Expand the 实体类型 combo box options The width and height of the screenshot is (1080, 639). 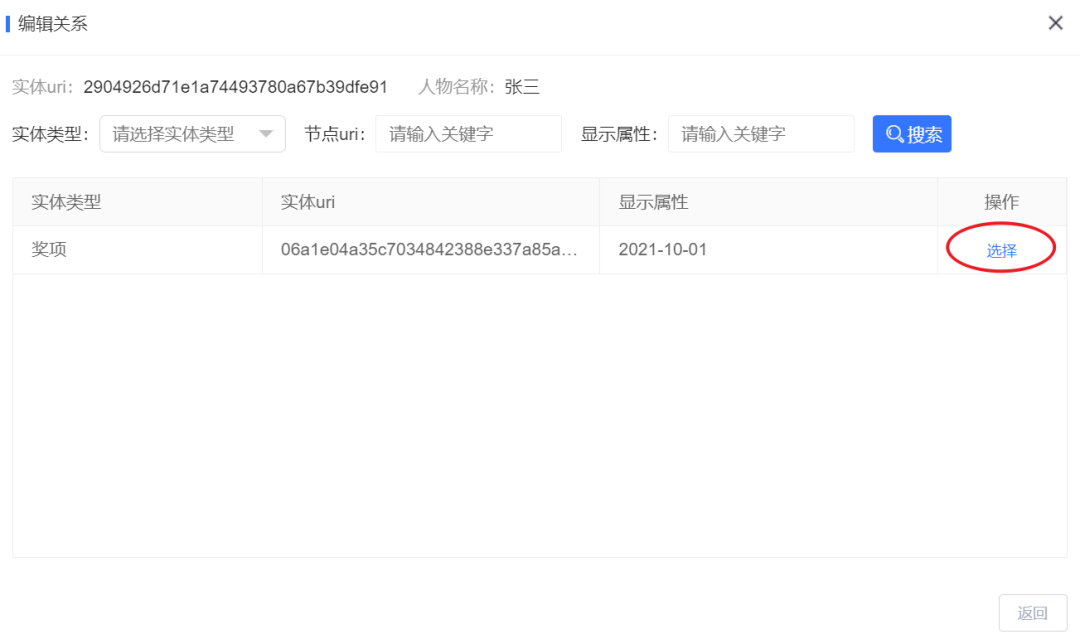pos(192,133)
